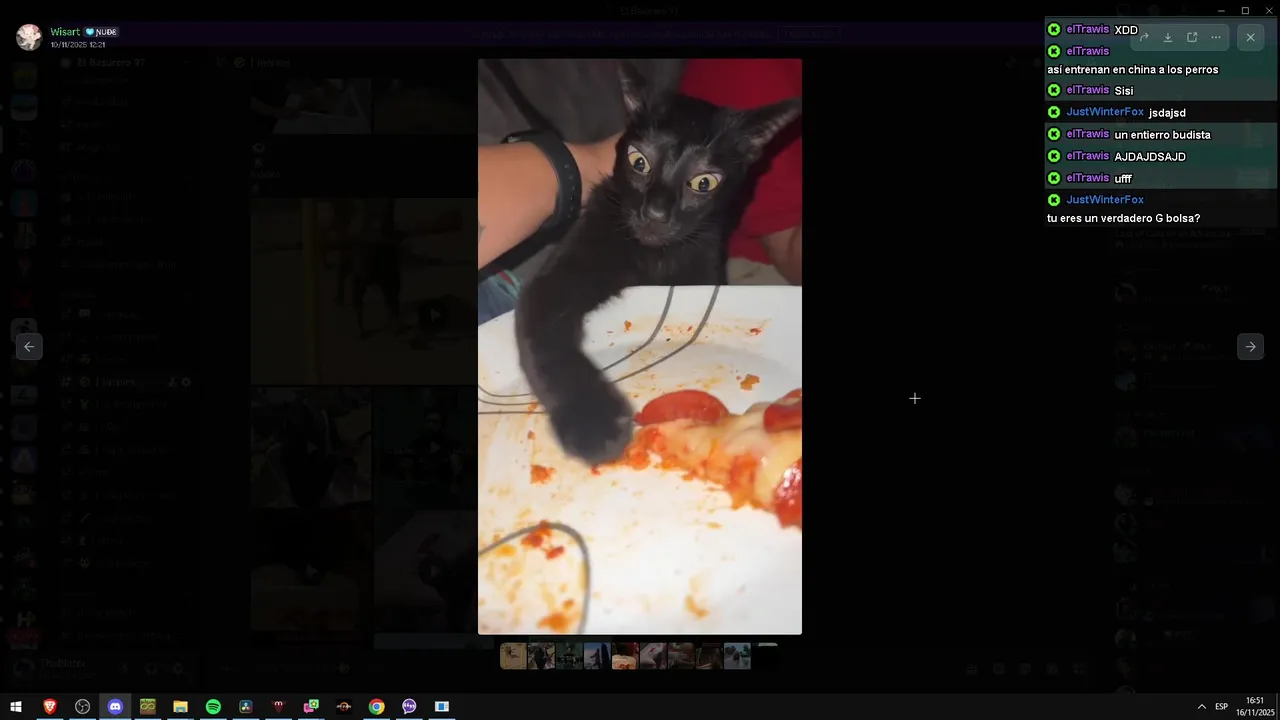
Task: Go to the previous image with left arrow
Action: pyautogui.click(x=29, y=346)
